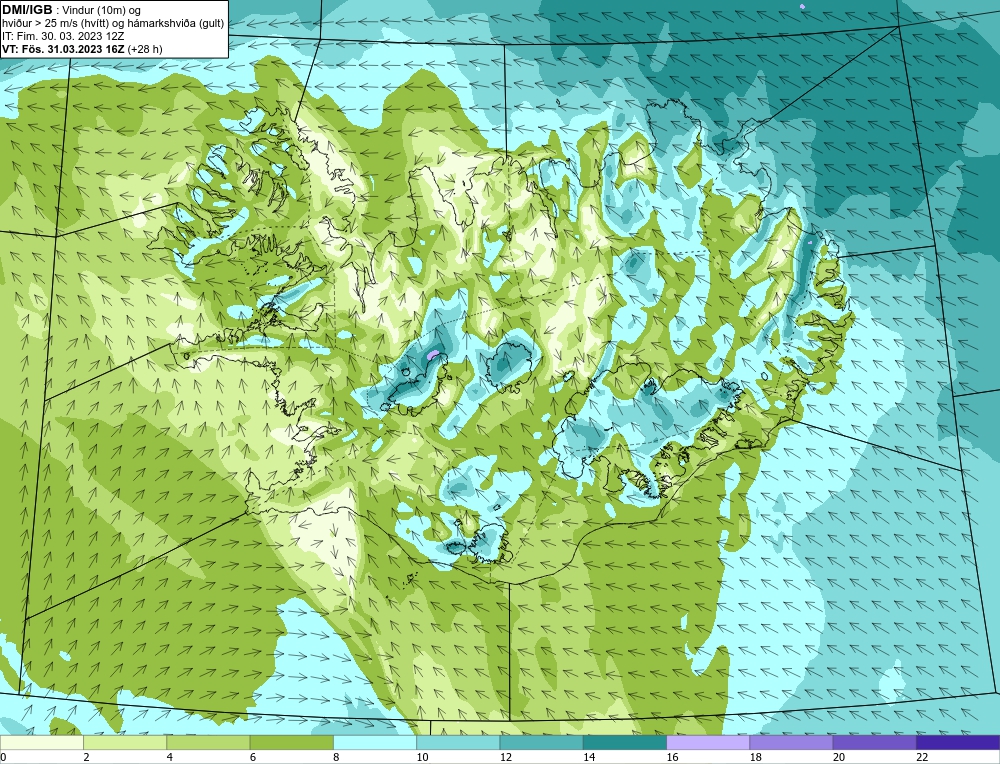Viewport: 1000px width, 764px height.
Task: Click the 4–6 m/s green legend swatch
Action: click(209, 743)
